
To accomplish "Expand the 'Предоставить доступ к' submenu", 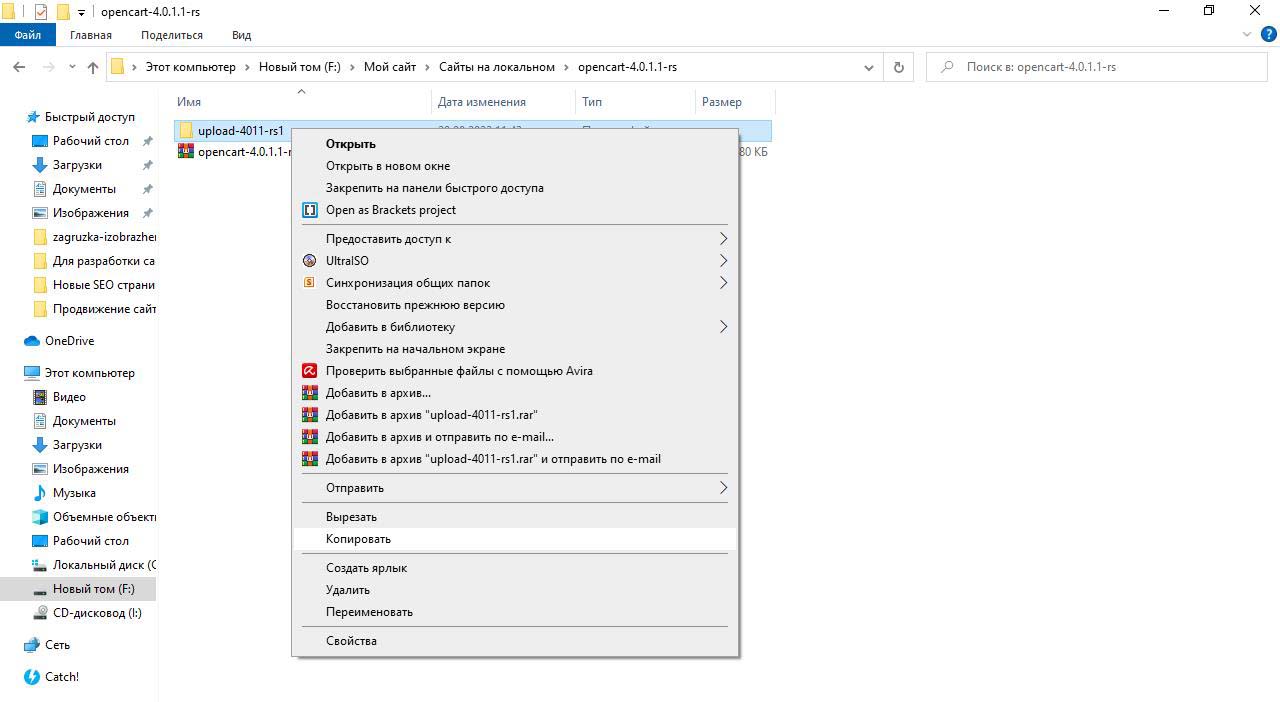I will point(723,239).
